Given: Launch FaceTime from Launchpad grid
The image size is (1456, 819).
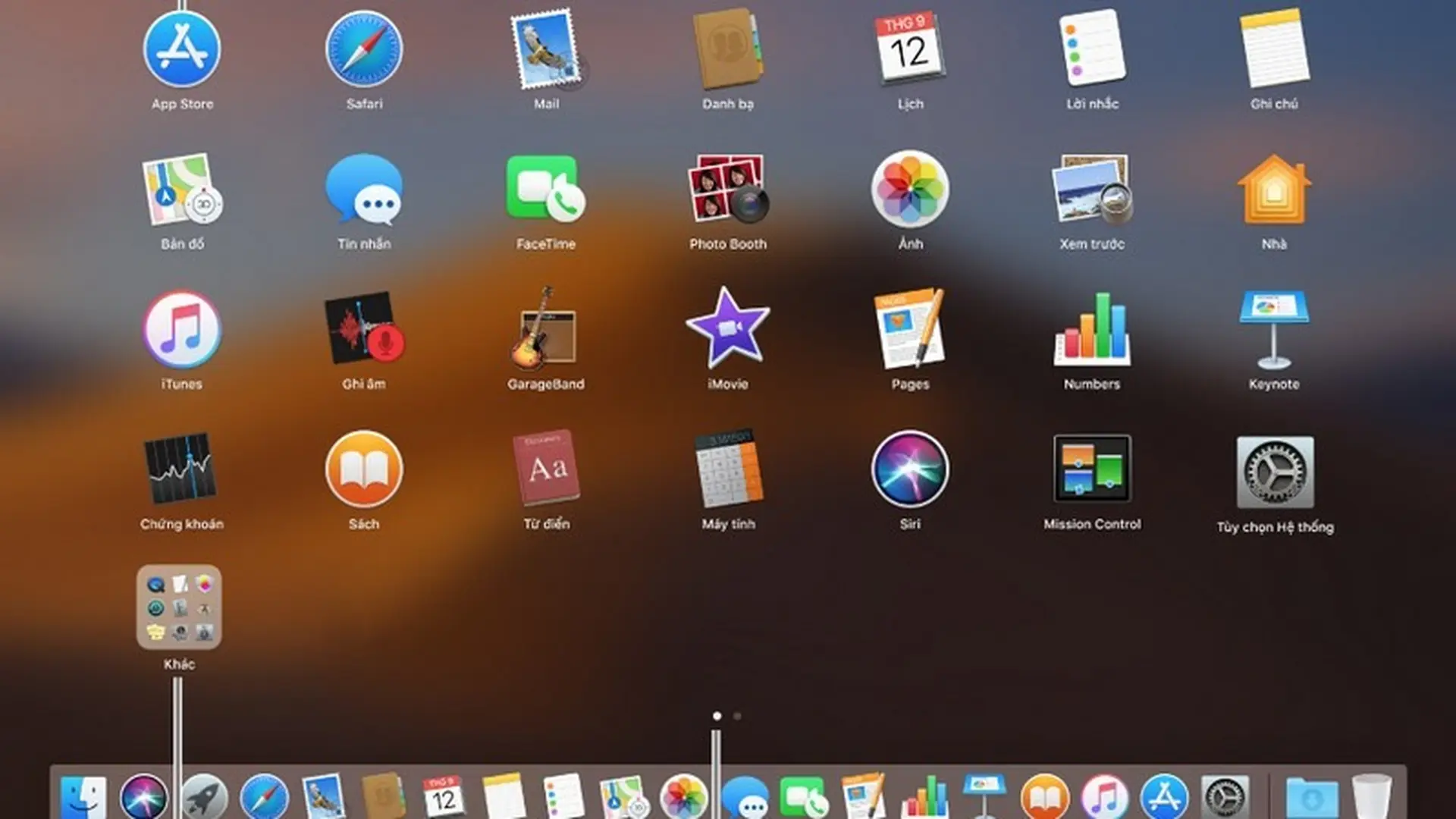Looking at the screenshot, I should (x=546, y=190).
